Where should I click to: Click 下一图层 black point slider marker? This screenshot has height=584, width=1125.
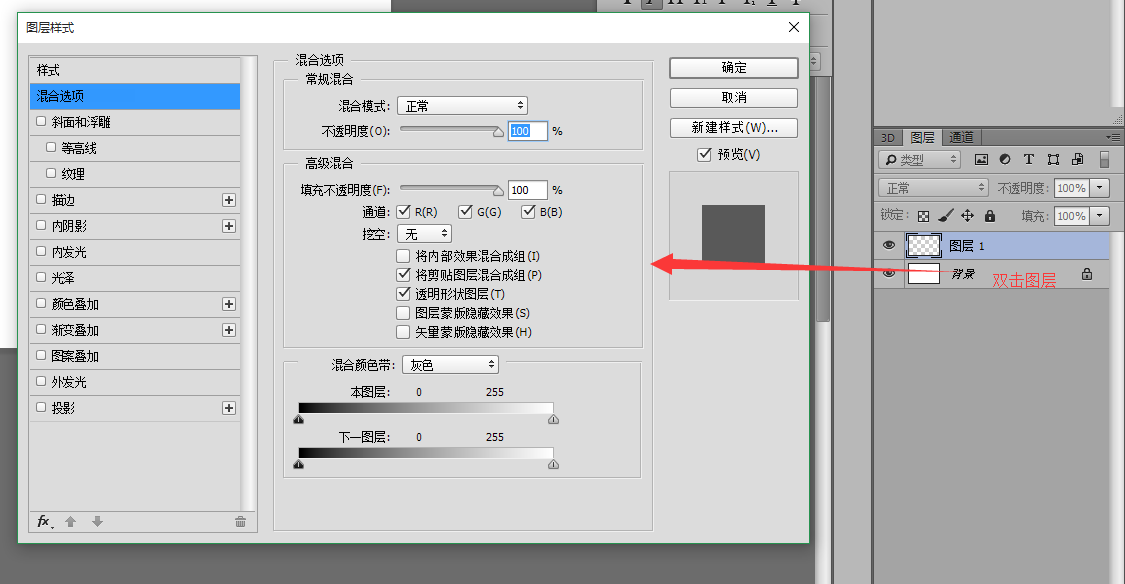click(298, 464)
